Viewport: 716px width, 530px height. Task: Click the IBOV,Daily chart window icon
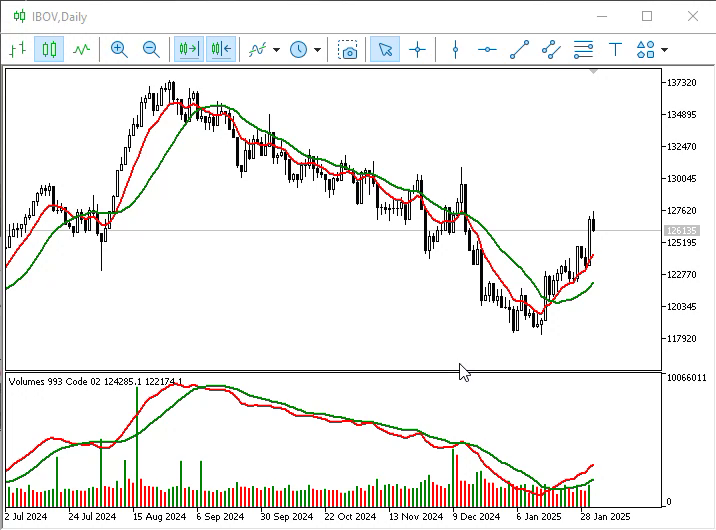19,16
